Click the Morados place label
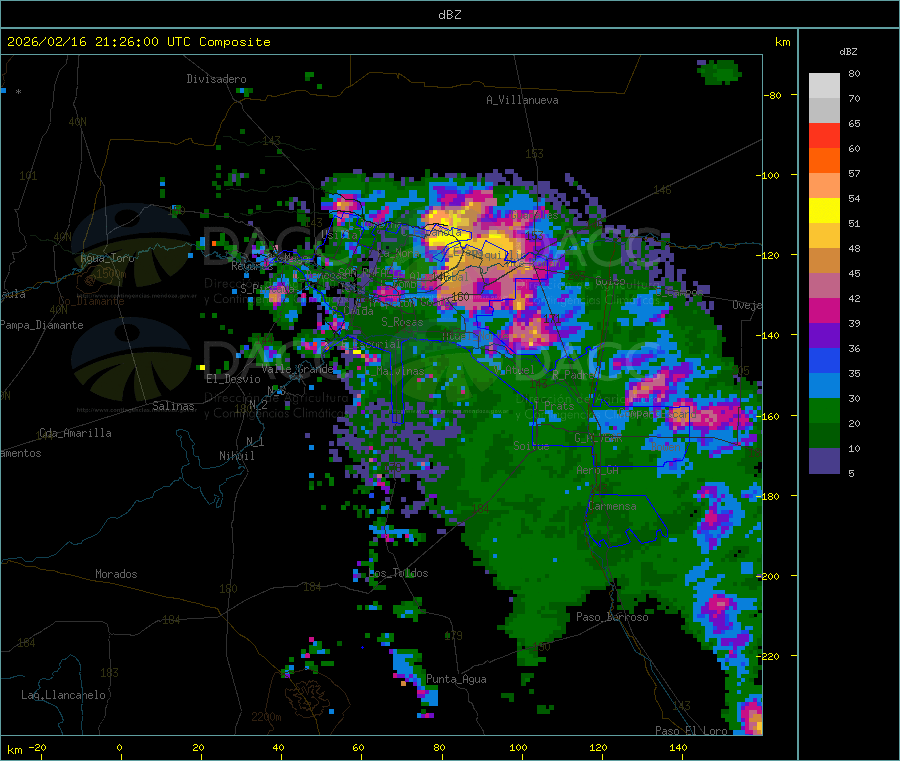The image size is (900, 761). [x=116, y=574]
